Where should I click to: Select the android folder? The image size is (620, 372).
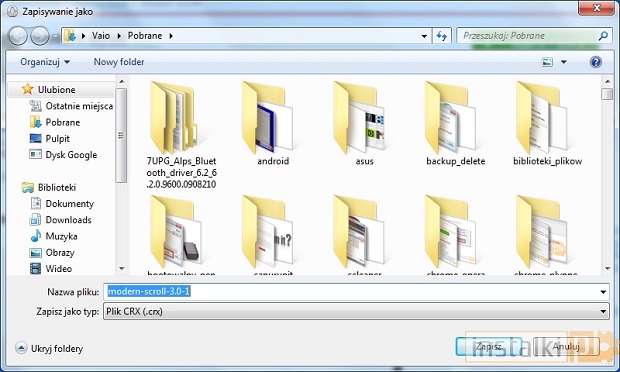273,123
